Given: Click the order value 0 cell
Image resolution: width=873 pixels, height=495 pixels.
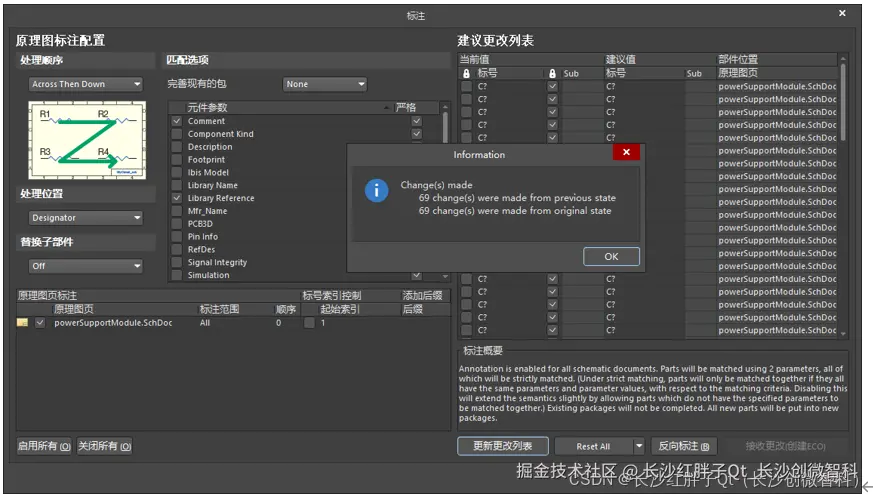Looking at the screenshot, I should [278, 322].
